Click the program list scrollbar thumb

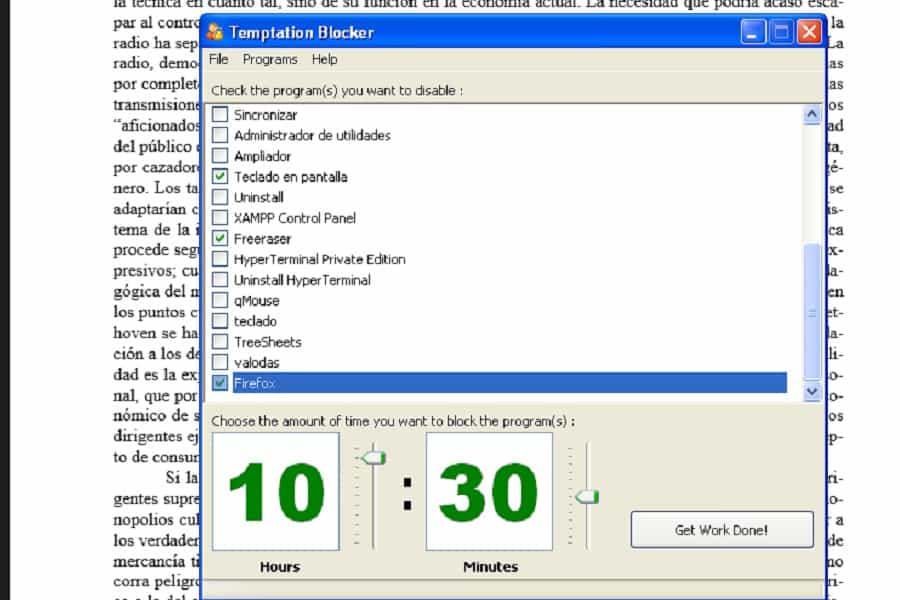point(812,312)
